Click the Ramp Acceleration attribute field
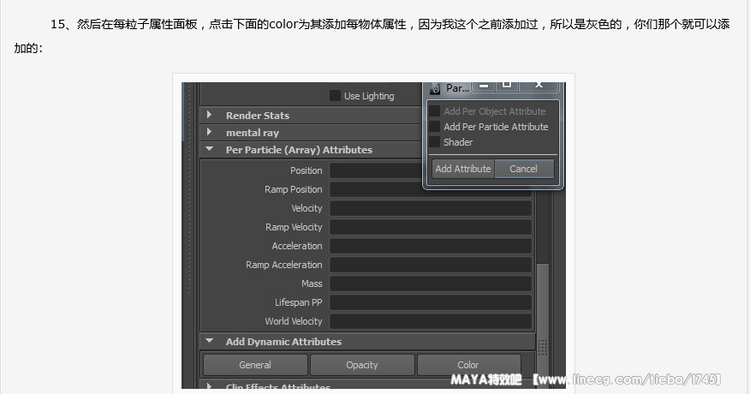 [430, 264]
